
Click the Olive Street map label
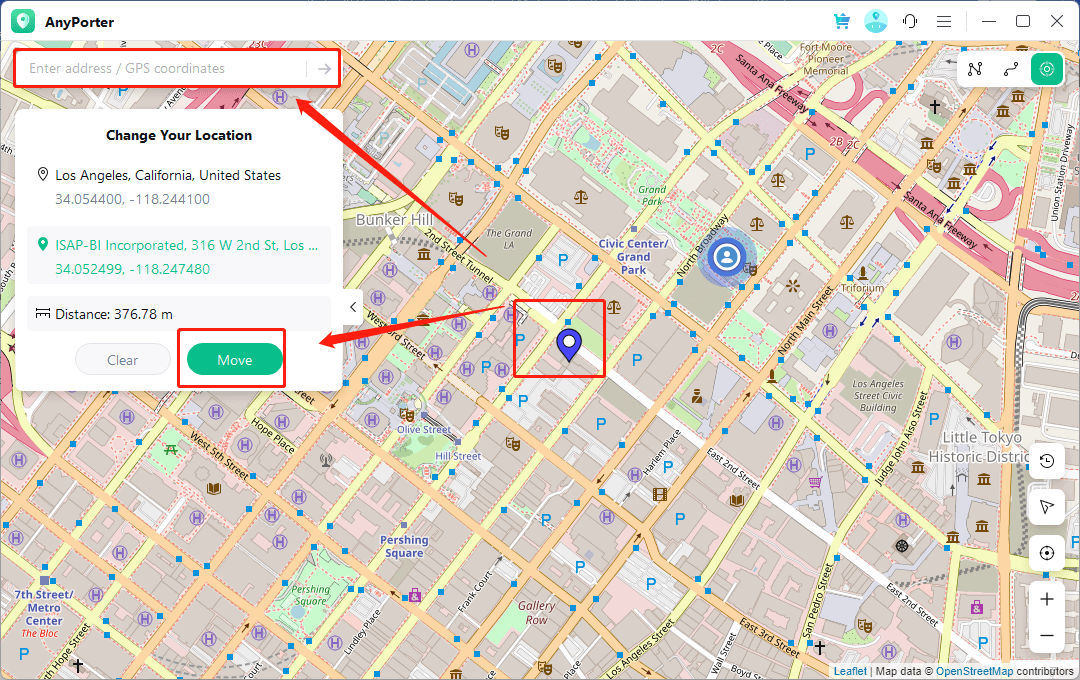click(424, 429)
